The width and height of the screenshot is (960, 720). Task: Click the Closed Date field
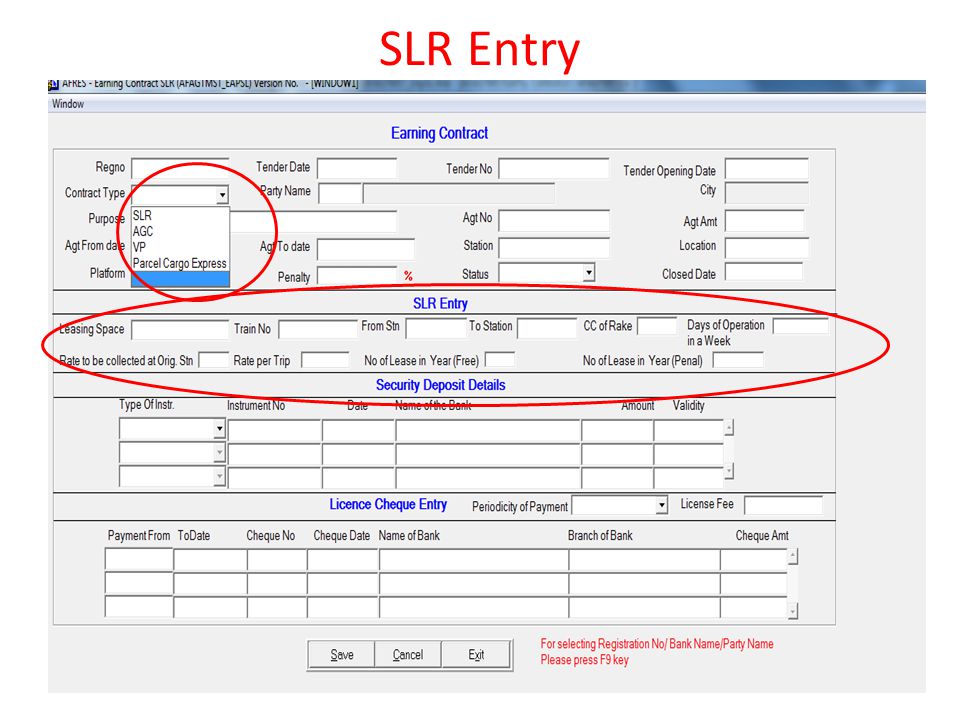[x=763, y=272]
